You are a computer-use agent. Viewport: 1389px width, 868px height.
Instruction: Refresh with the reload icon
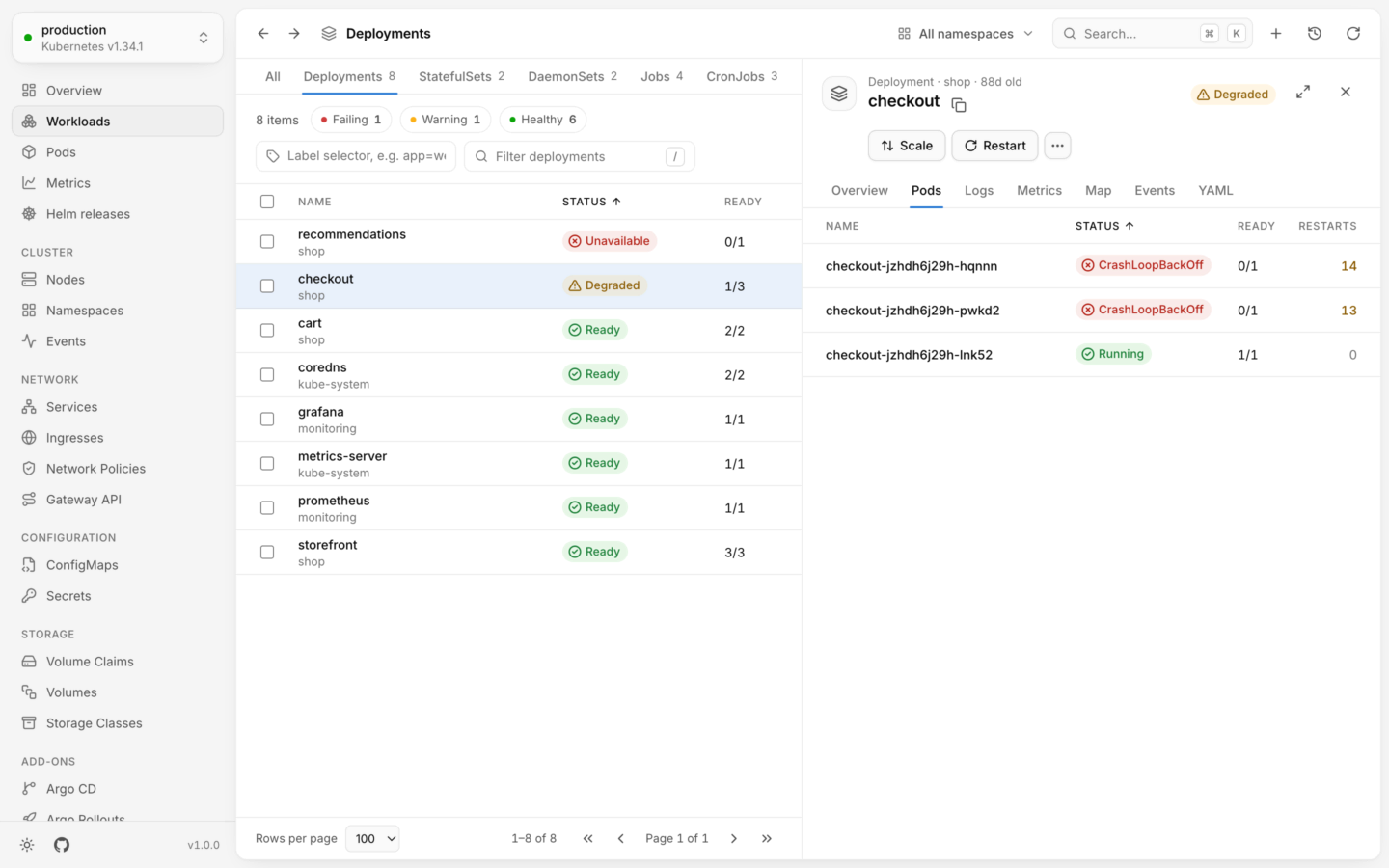click(x=1353, y=34)
